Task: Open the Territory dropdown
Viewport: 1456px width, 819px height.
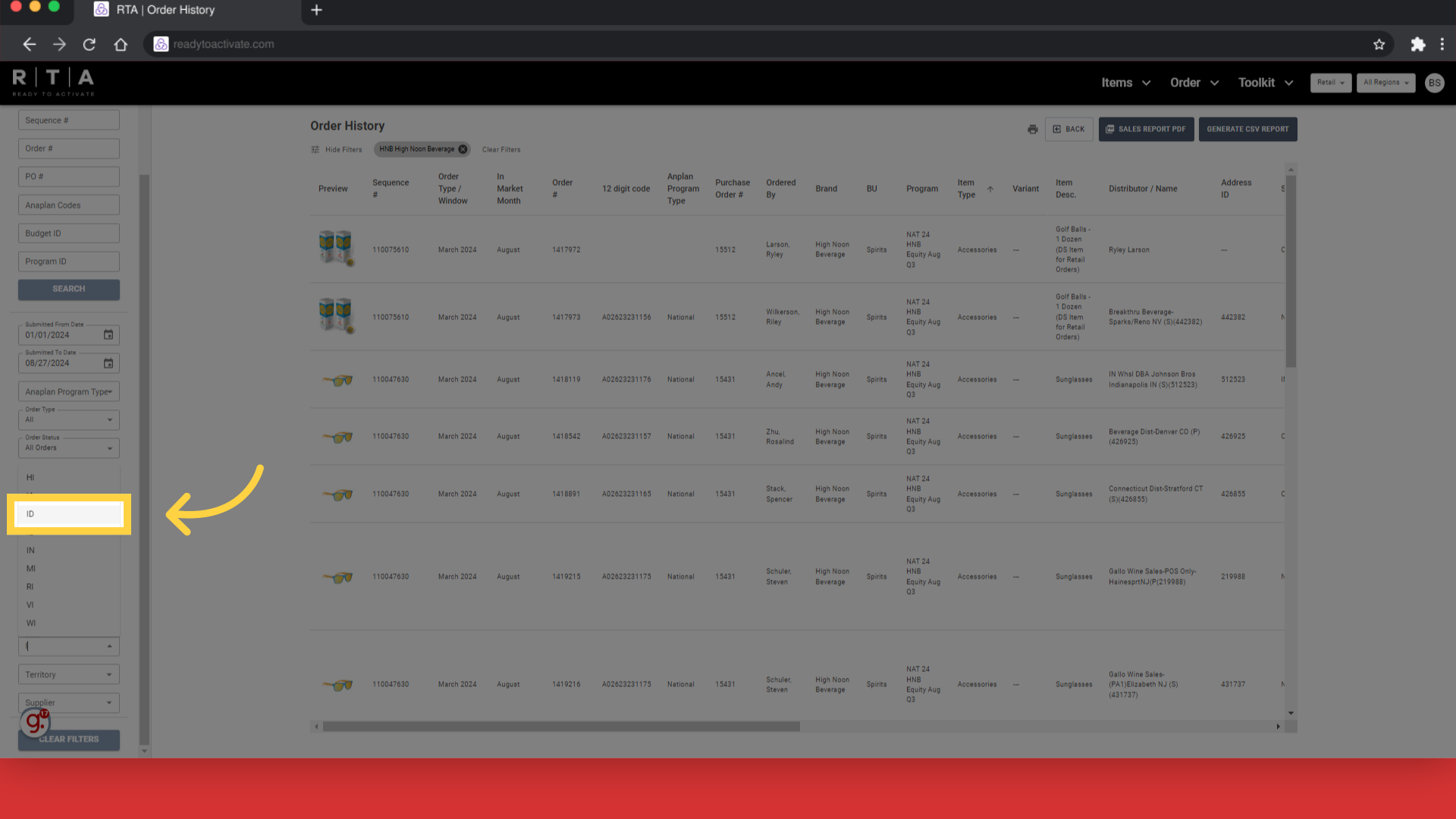Action: [x=69, y=674]
